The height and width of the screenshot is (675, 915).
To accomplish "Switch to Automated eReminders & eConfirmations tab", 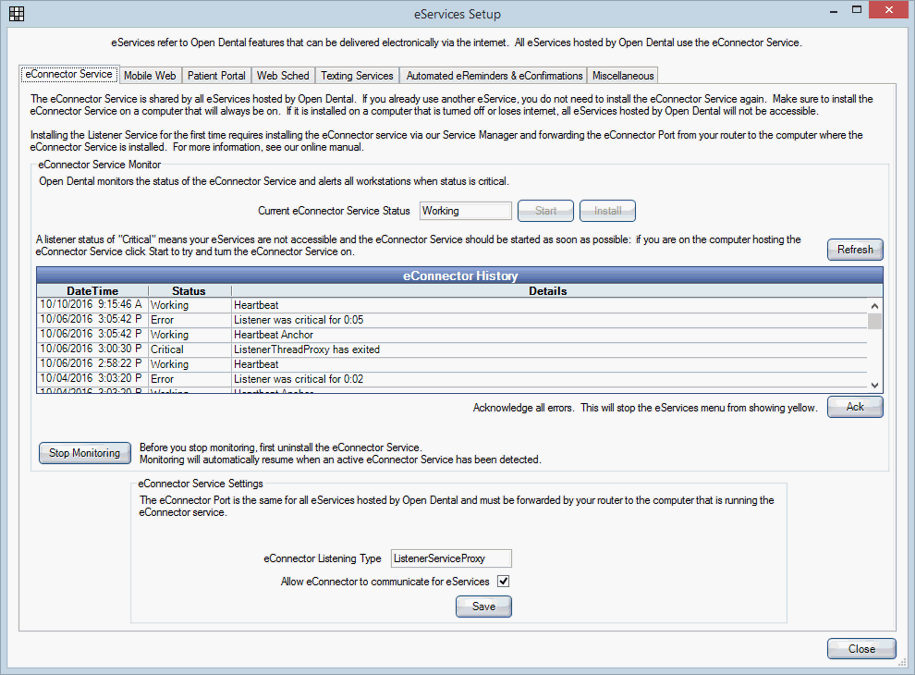I will click(x=494, y=76).
